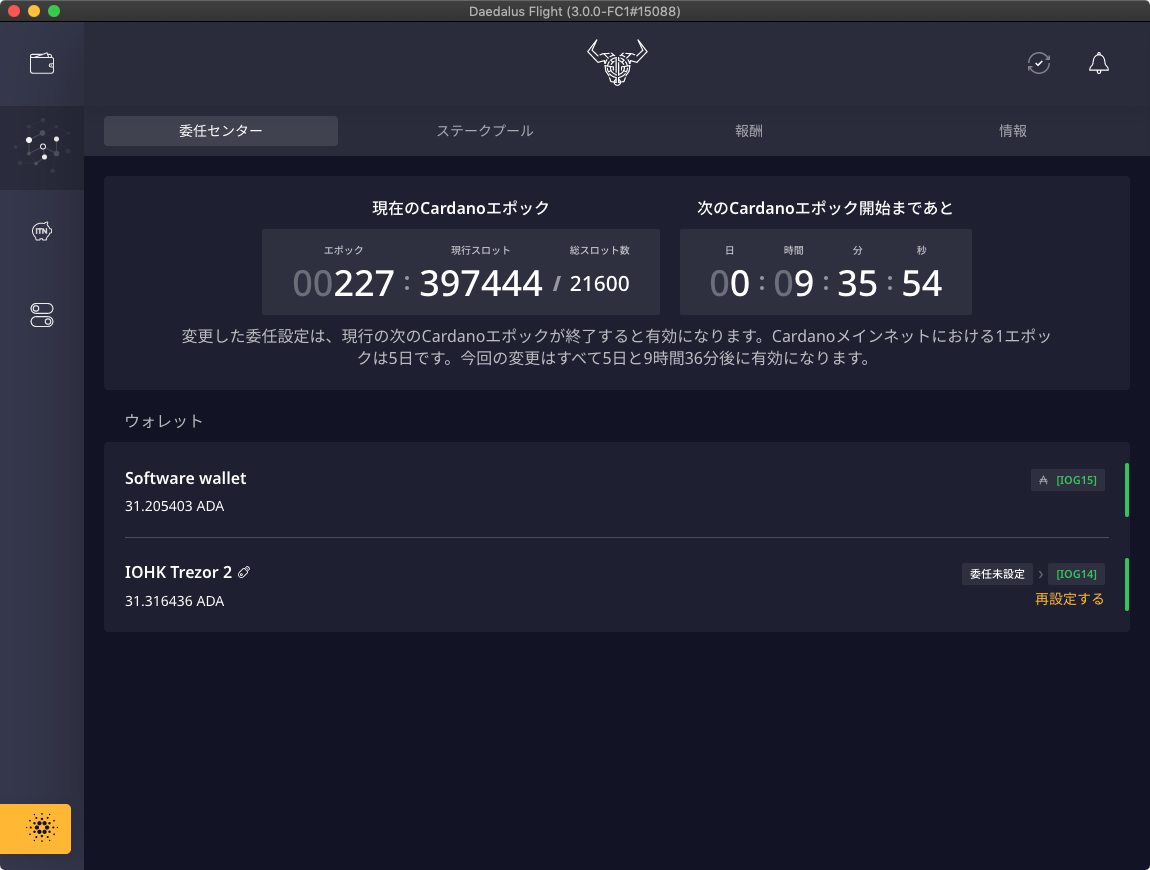The width and height of the screenshot is (1150, 870).
Task: Click the 31.316436 ADA balance
Action: coord(175,601)
